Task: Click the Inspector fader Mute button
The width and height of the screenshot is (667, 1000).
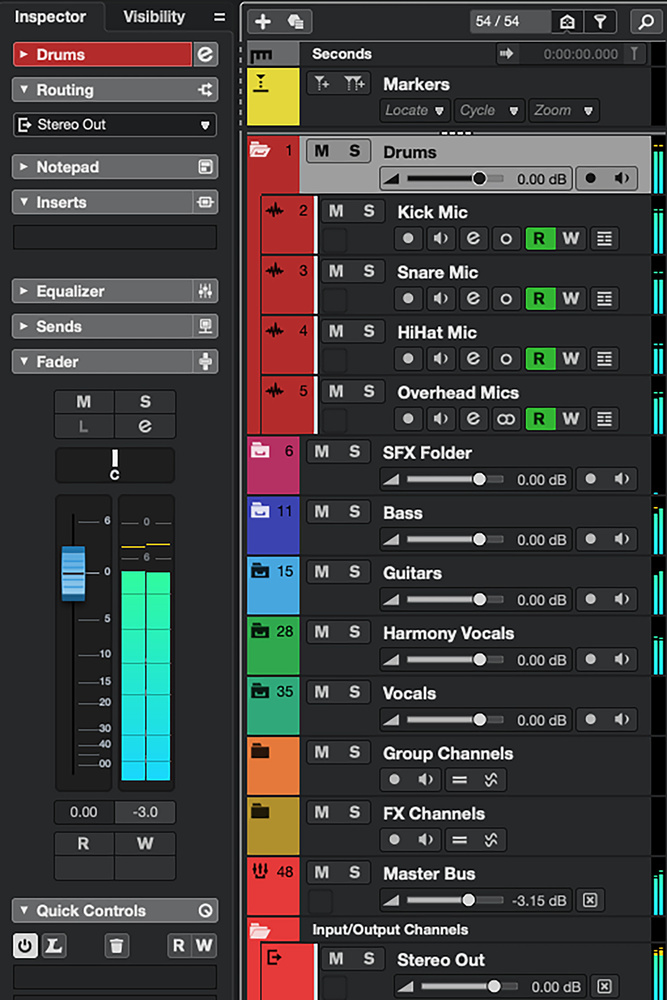Action: [x=84, y=402]
